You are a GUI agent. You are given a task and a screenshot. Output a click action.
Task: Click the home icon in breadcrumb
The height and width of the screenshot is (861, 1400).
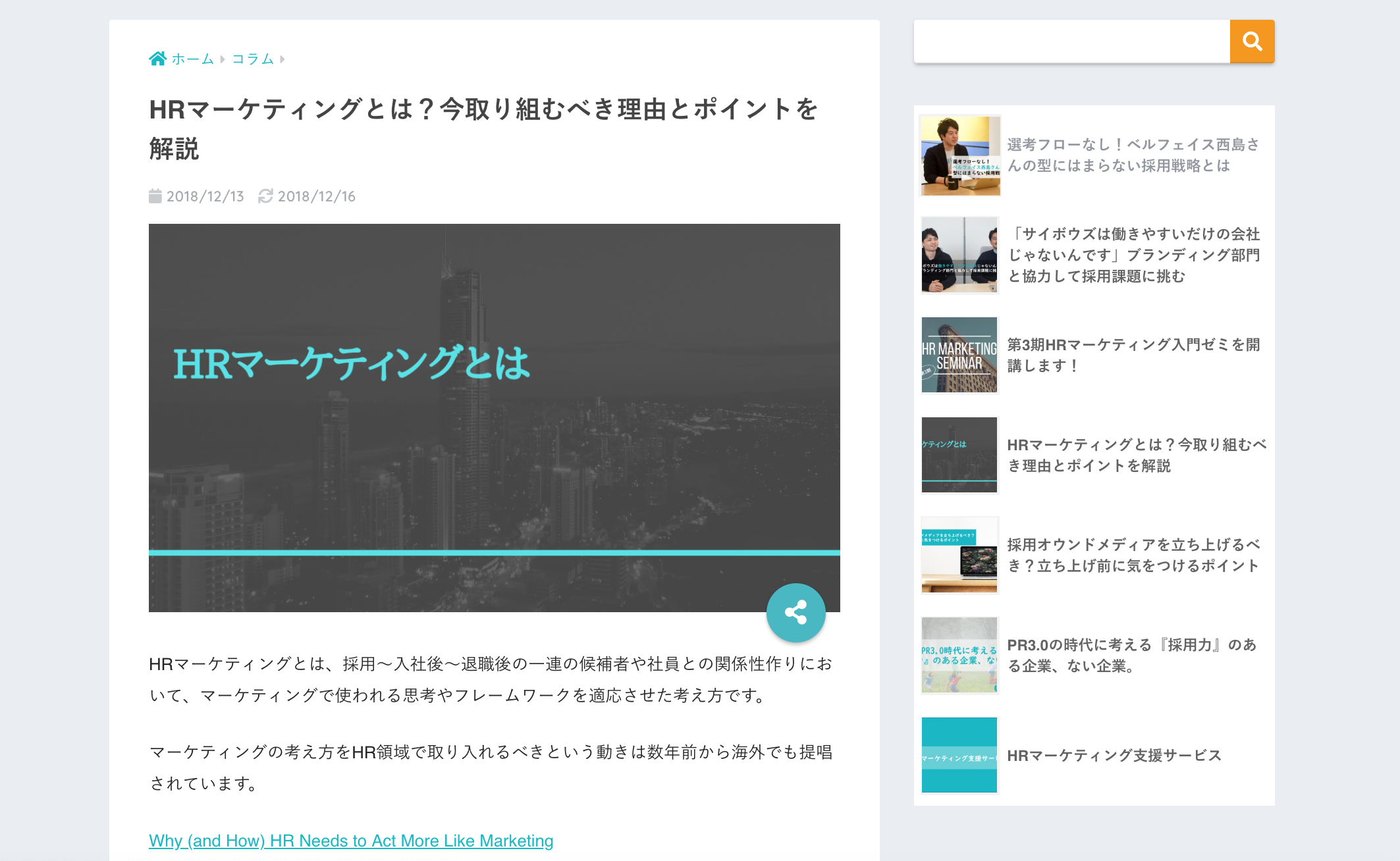pyautogui.click(x=157, y=59)
